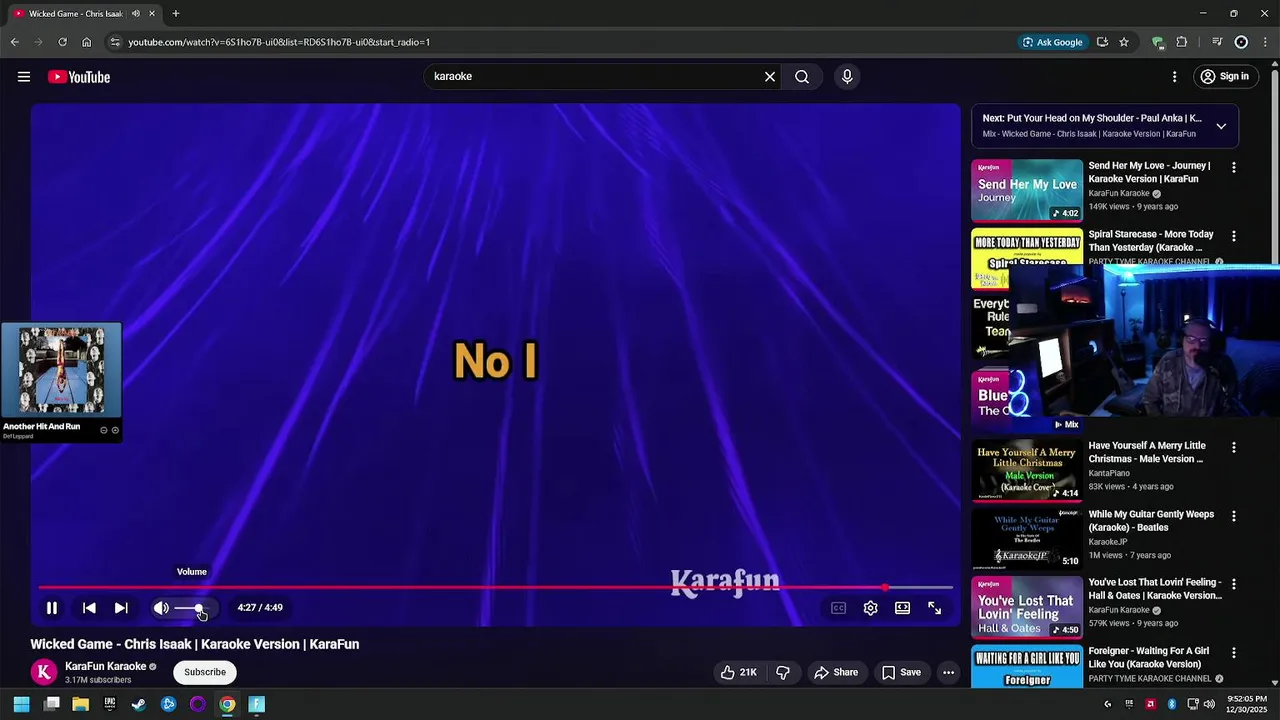Go to previous video in playlist

(89, 608)
